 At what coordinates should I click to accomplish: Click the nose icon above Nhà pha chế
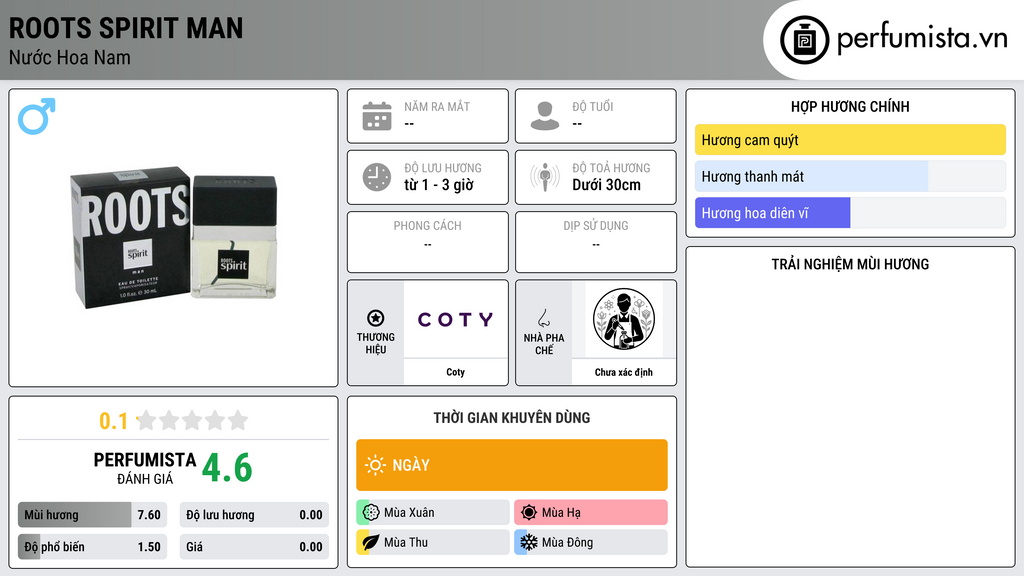point(543,318)
